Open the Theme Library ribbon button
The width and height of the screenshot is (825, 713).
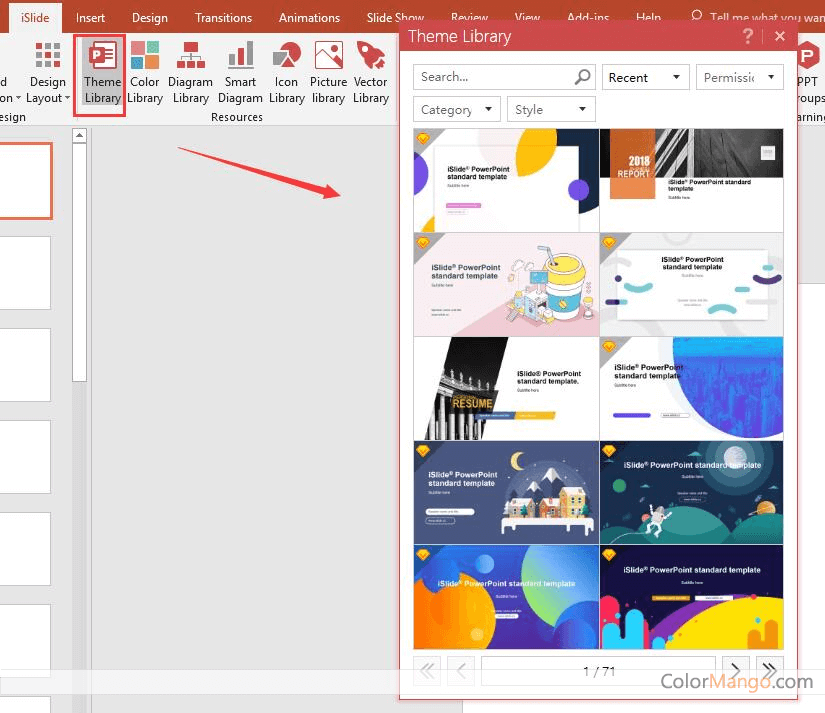(x=102, y=74)
